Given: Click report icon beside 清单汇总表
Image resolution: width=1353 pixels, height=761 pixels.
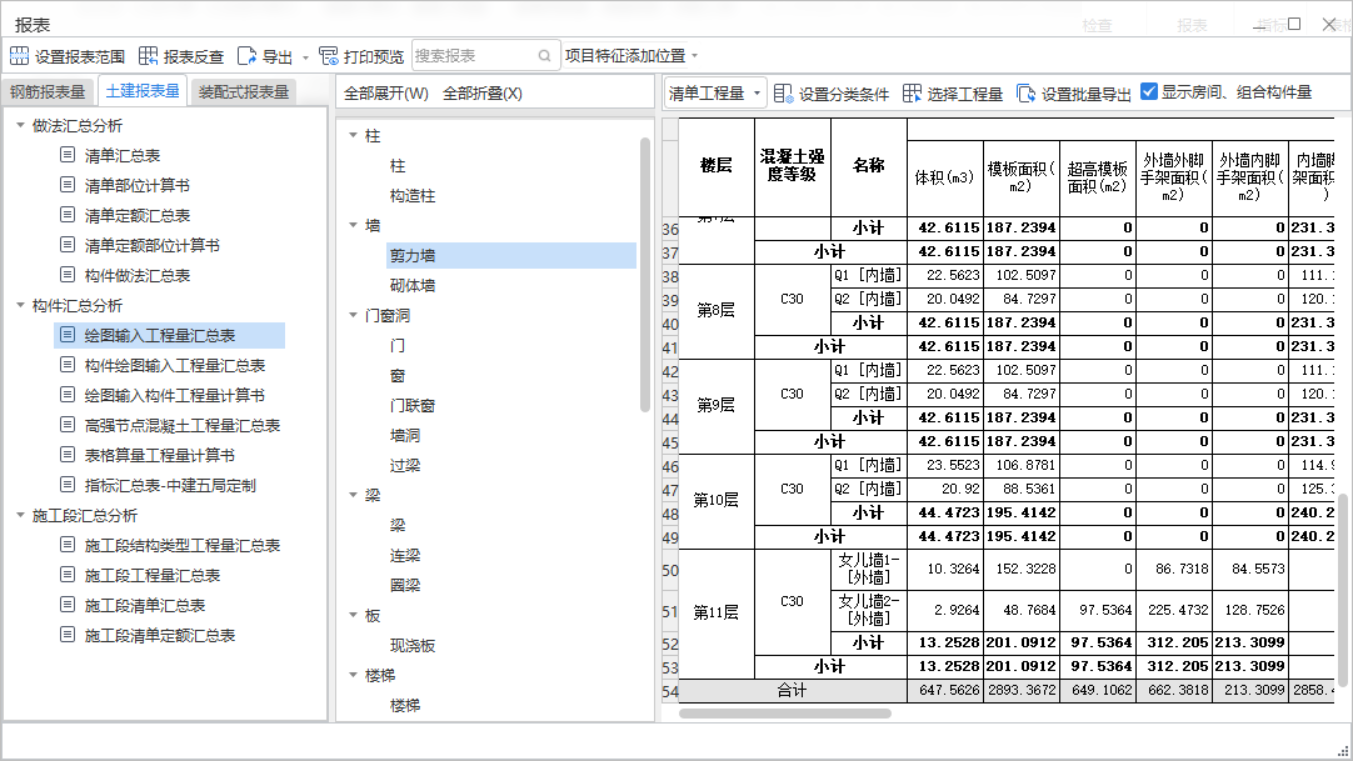Looking at the screenshot, I should [x=67, y=155].
